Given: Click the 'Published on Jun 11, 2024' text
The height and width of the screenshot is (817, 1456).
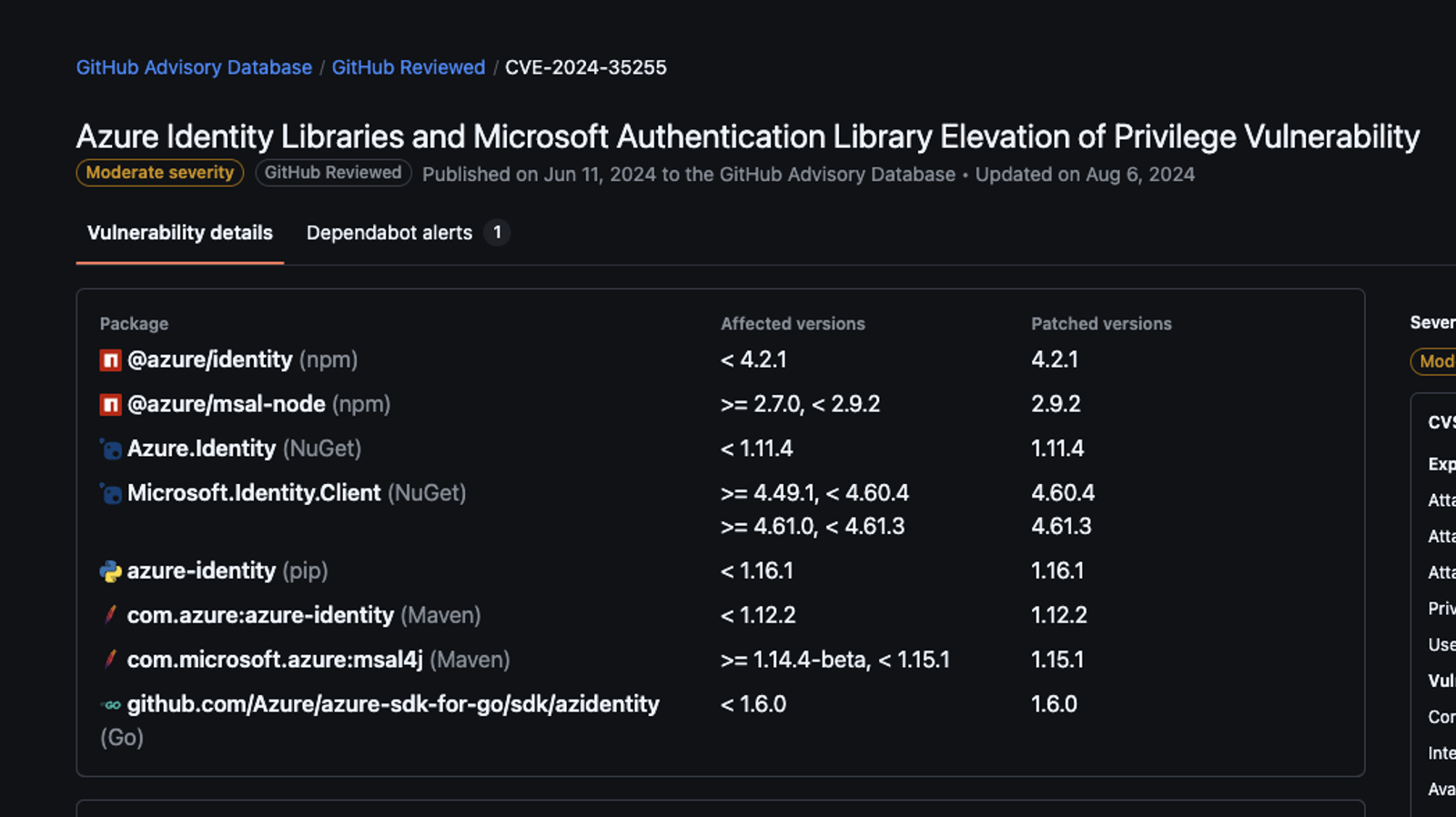Looking at the screenshot, I should tap(539, 175).
